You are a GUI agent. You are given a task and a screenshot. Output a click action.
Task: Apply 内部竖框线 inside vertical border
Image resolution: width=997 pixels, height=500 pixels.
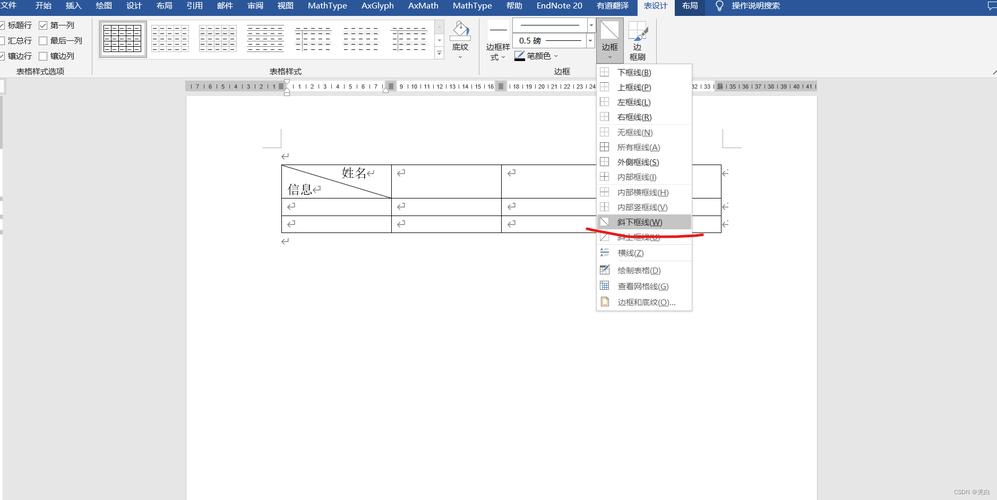pyautogui.click(x=643, y=207)
